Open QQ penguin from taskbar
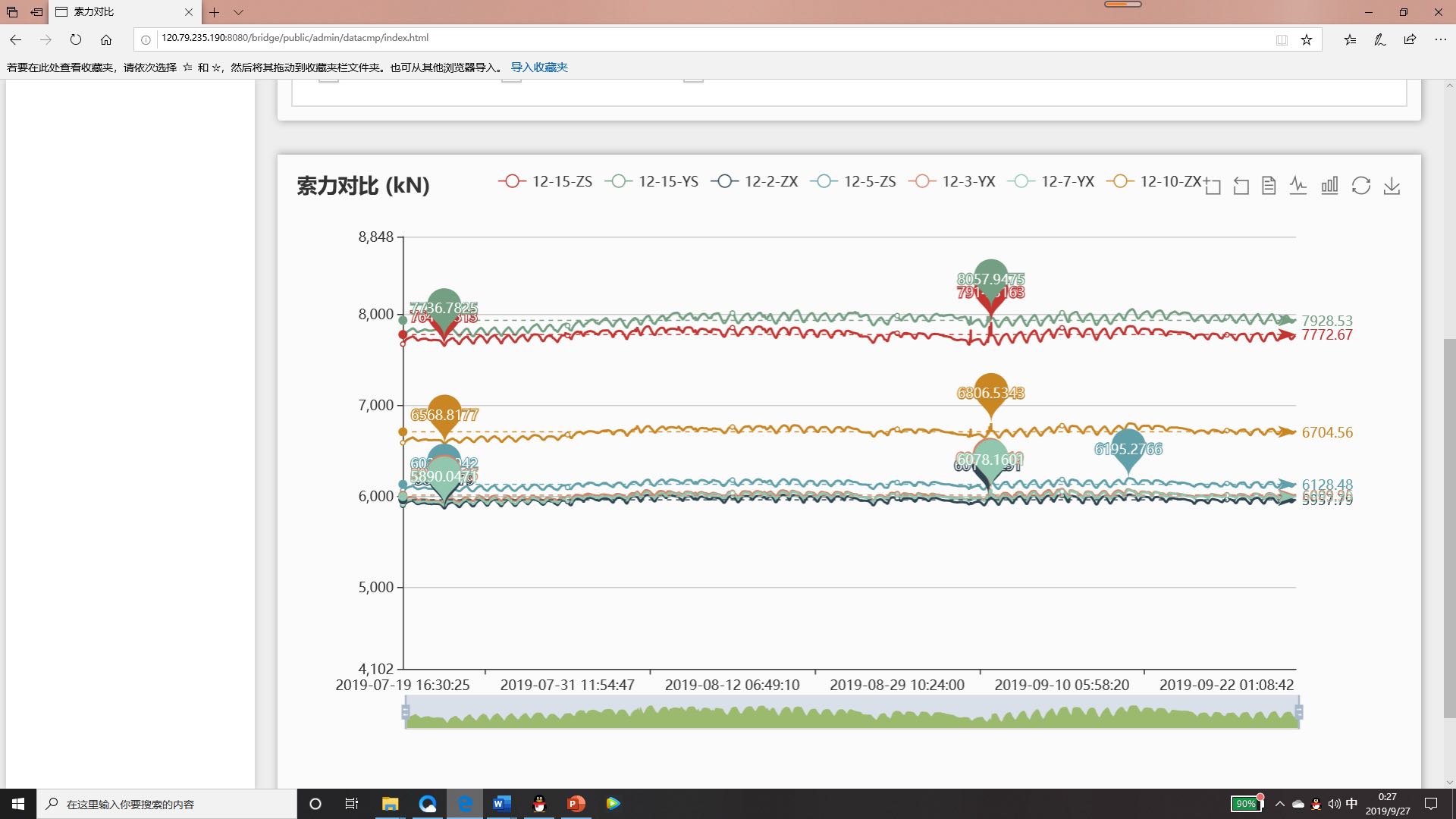 [539, 804]
